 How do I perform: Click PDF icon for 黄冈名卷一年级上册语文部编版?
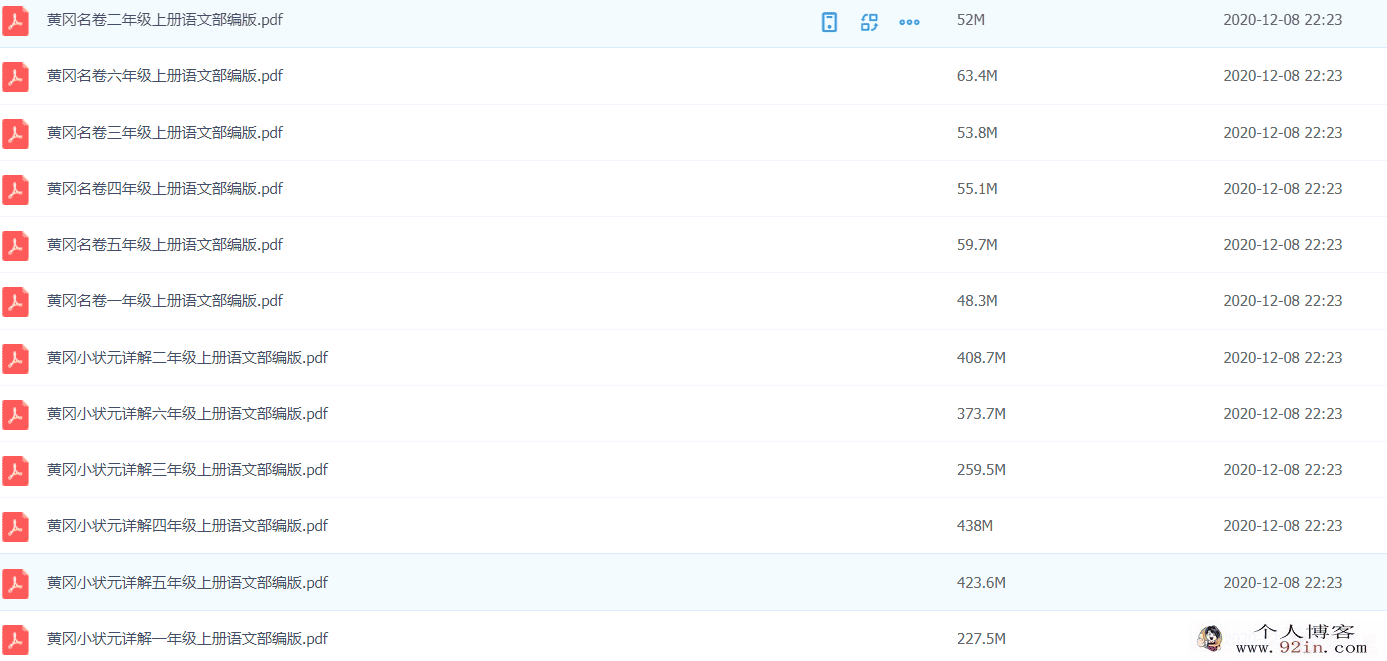pyautogui.click(x=15, y=302)
